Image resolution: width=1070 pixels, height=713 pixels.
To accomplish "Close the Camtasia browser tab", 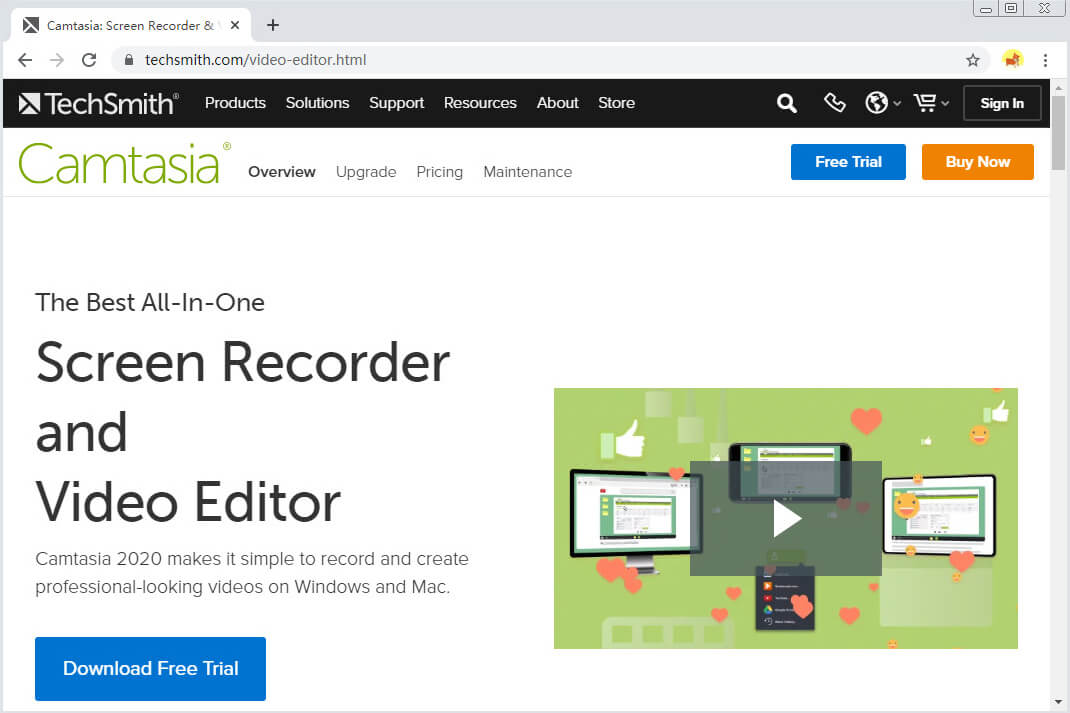I will [x=235, y=25].
